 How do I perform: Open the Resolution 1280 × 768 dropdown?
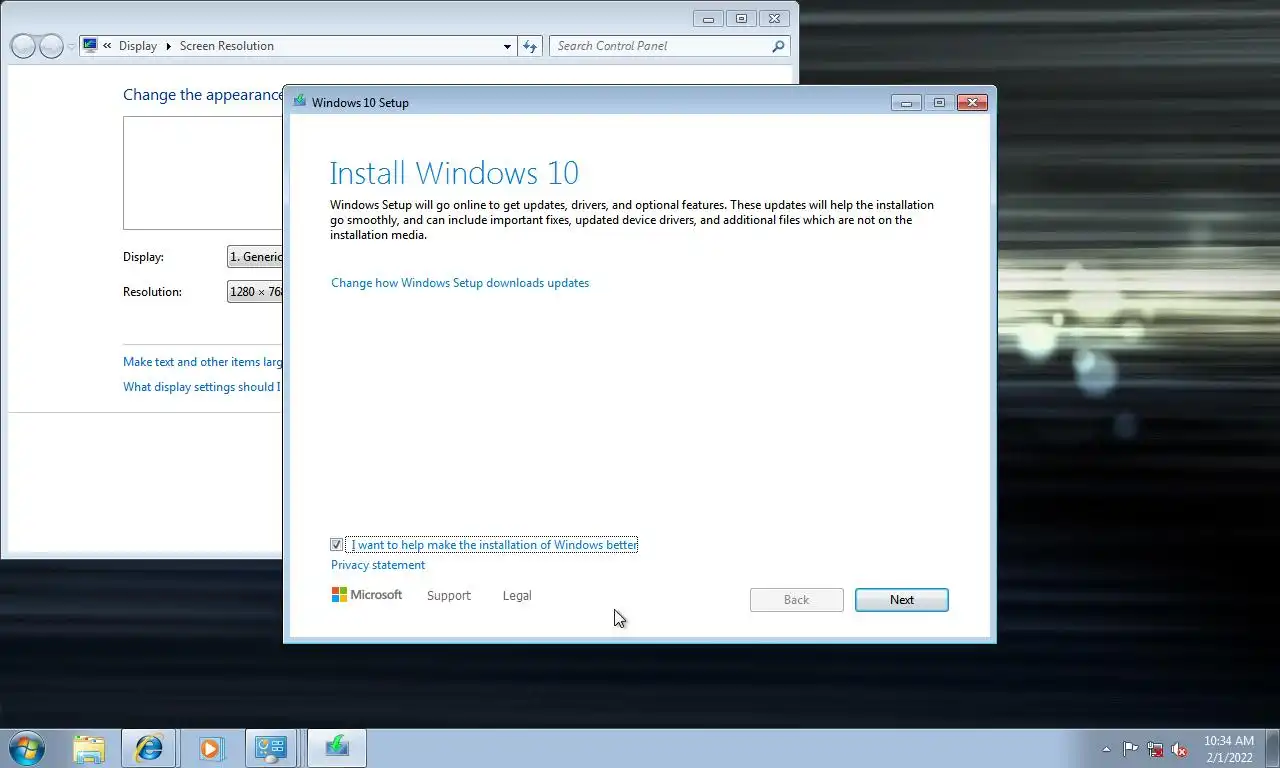(x=256, y=292)
